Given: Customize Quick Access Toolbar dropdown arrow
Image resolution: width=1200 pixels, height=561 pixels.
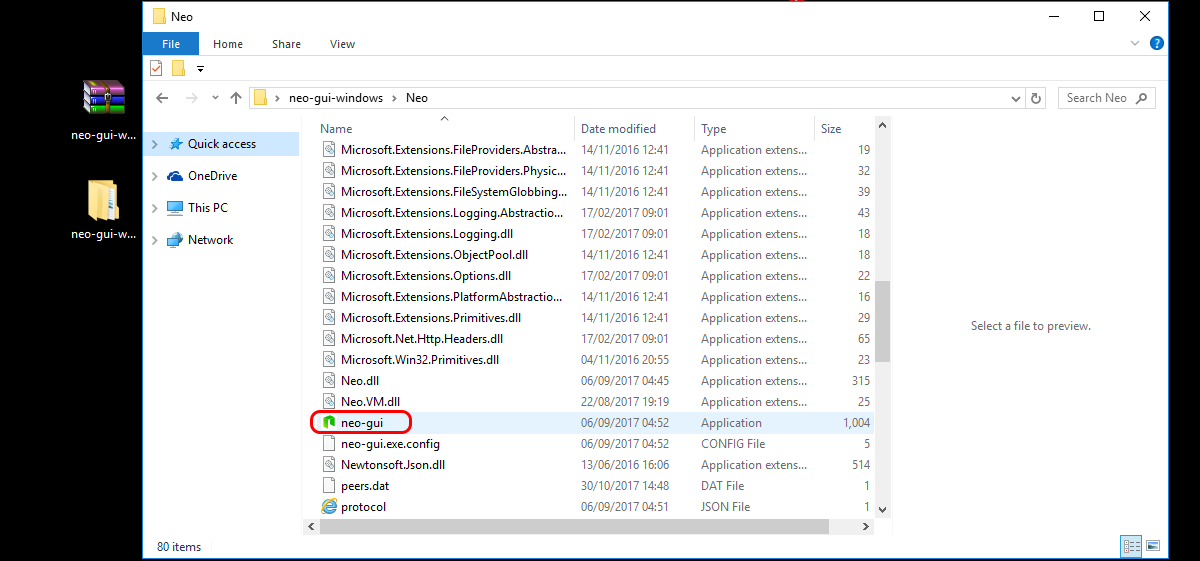Looking at the screenshot, I should click(x=200, y=69).
